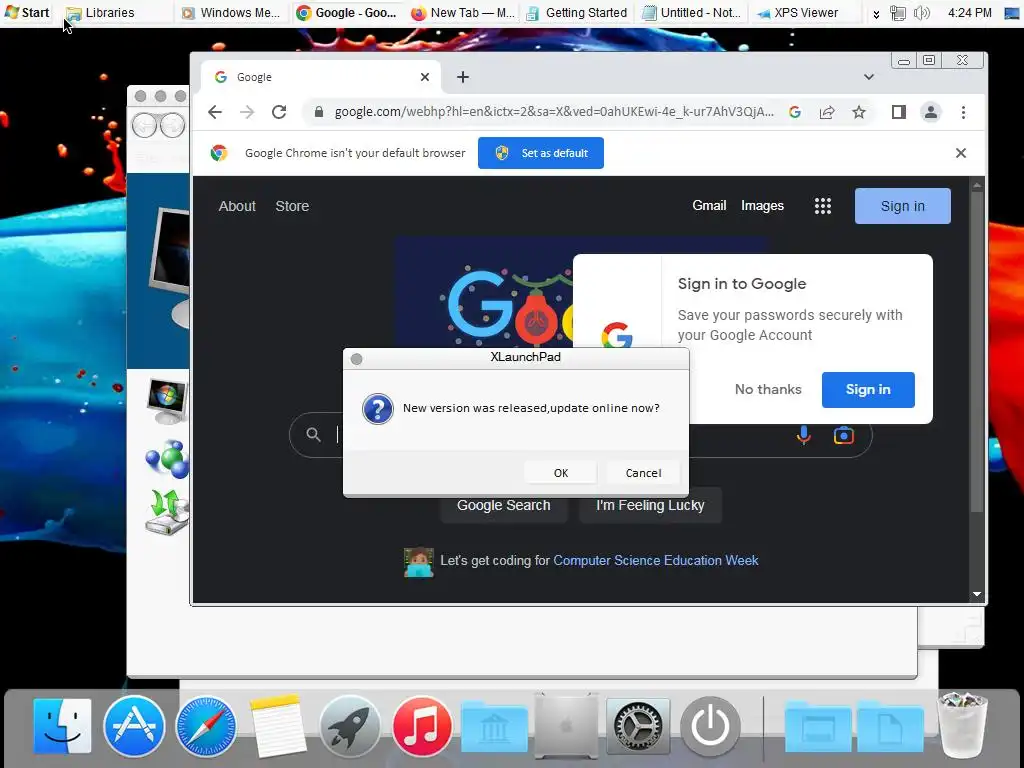The image size is (1024, 768).
Task: Close the Google tab
Action: tap(424, 77)
